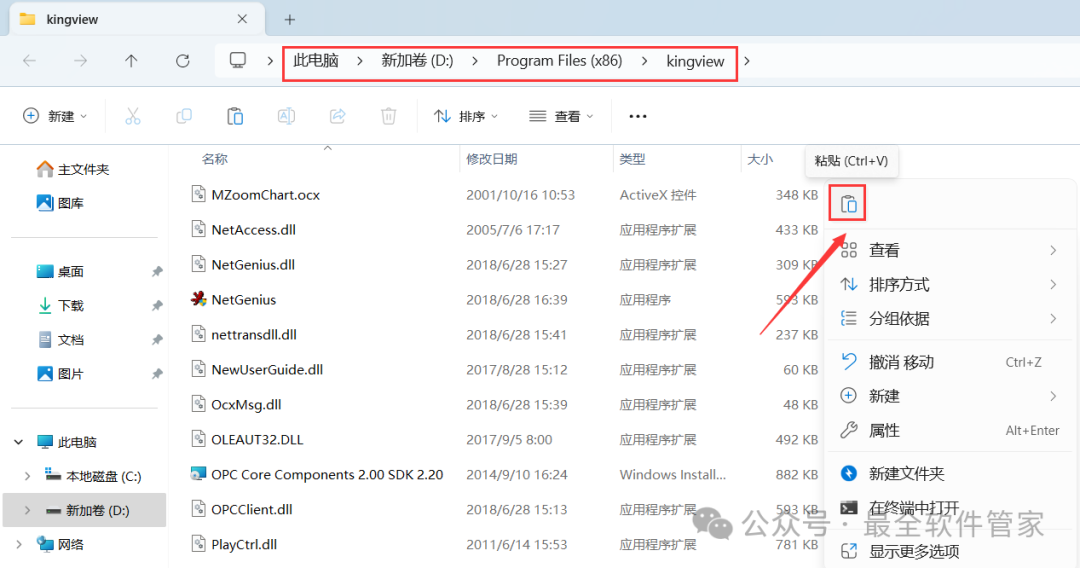Collapse the 此电脑 tree node
Screen dimensions: 1080x568
pyautogui.click(x=19, y=442)
